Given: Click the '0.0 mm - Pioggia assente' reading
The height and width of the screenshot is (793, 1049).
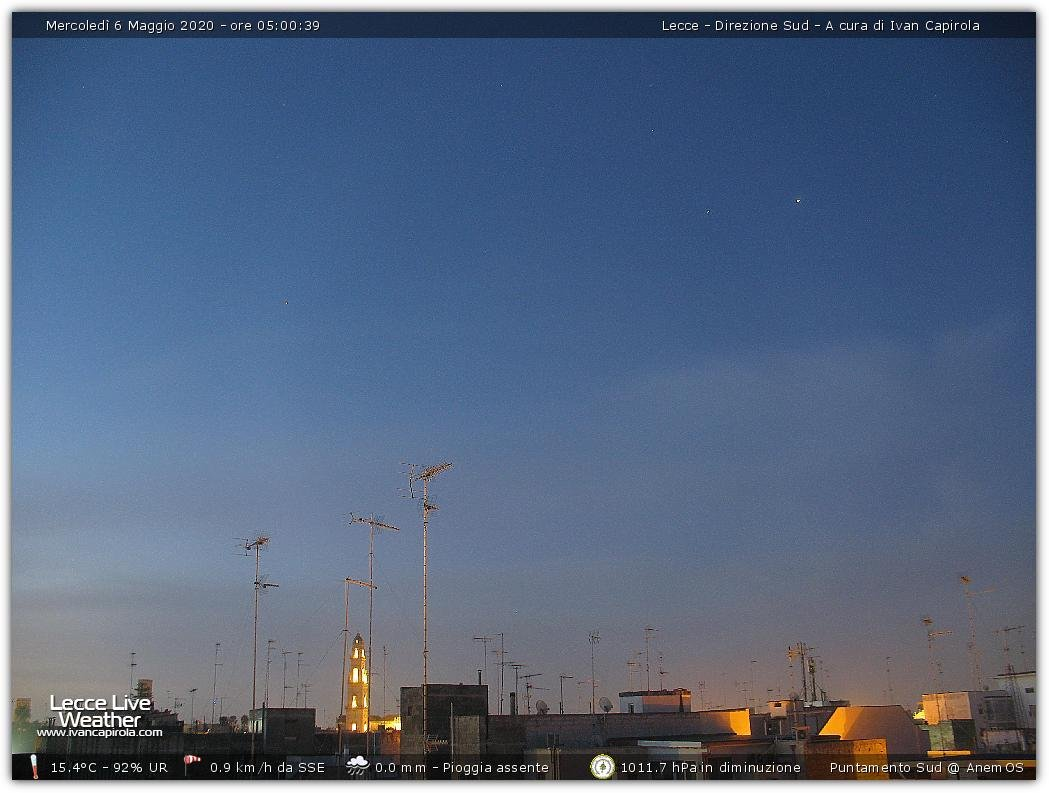Looking at the screenshot, I should click(x=462, y=768).
